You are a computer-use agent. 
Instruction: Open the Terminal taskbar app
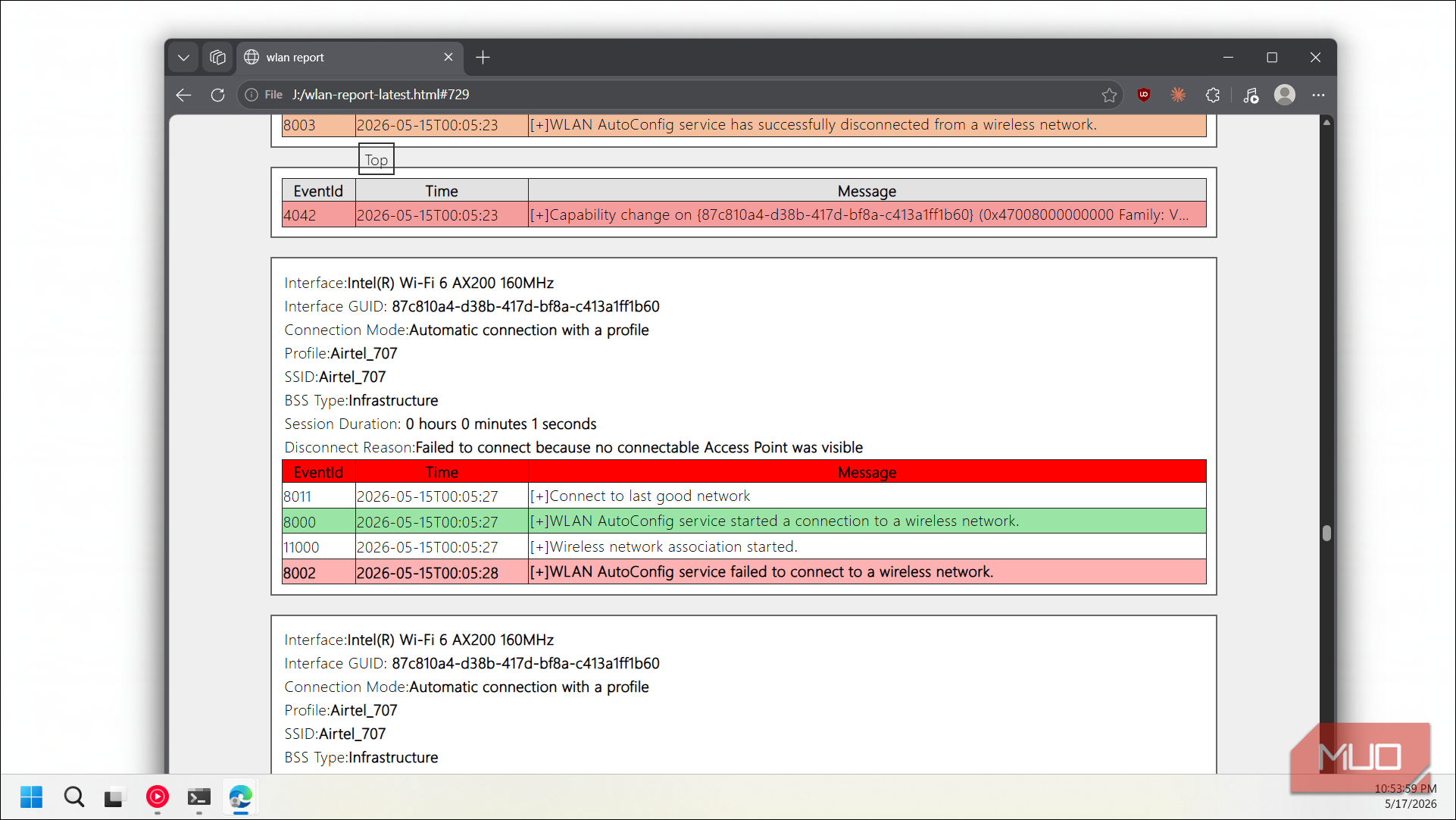pos(198,797)
